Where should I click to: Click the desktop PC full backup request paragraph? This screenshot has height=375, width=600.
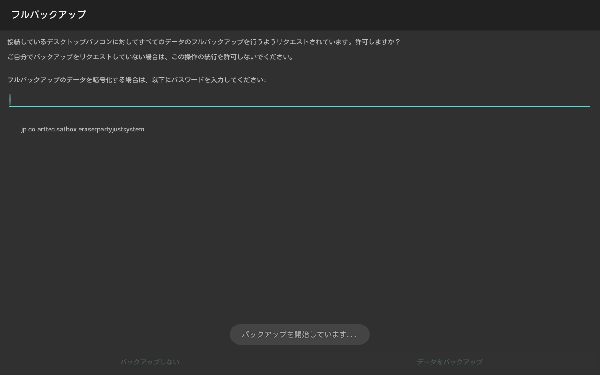[204, 42]
